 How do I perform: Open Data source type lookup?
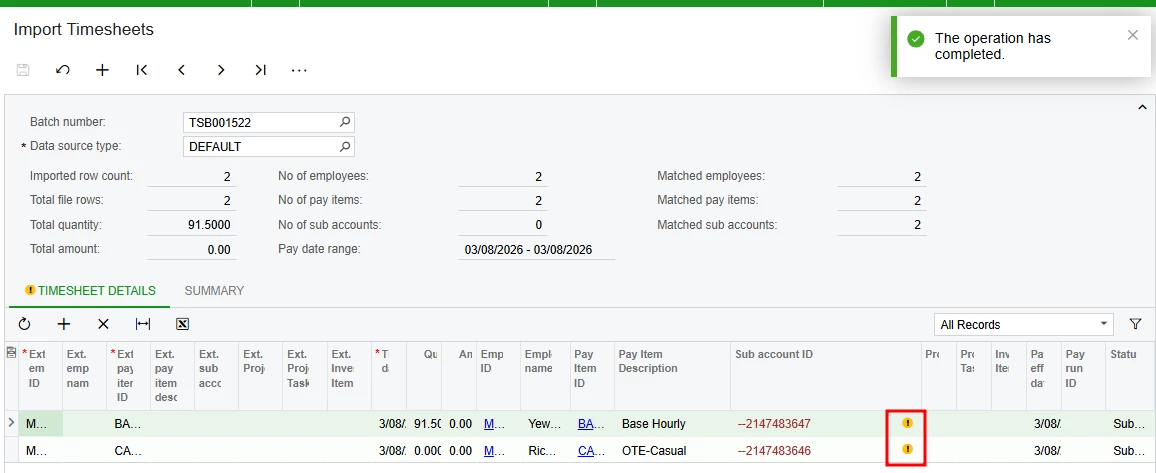[x=344, y=147]
